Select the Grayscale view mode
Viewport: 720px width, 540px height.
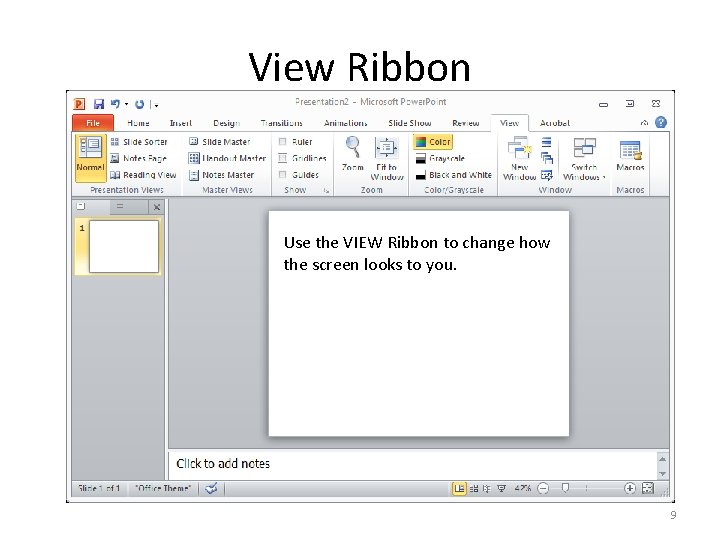(440, 158)
